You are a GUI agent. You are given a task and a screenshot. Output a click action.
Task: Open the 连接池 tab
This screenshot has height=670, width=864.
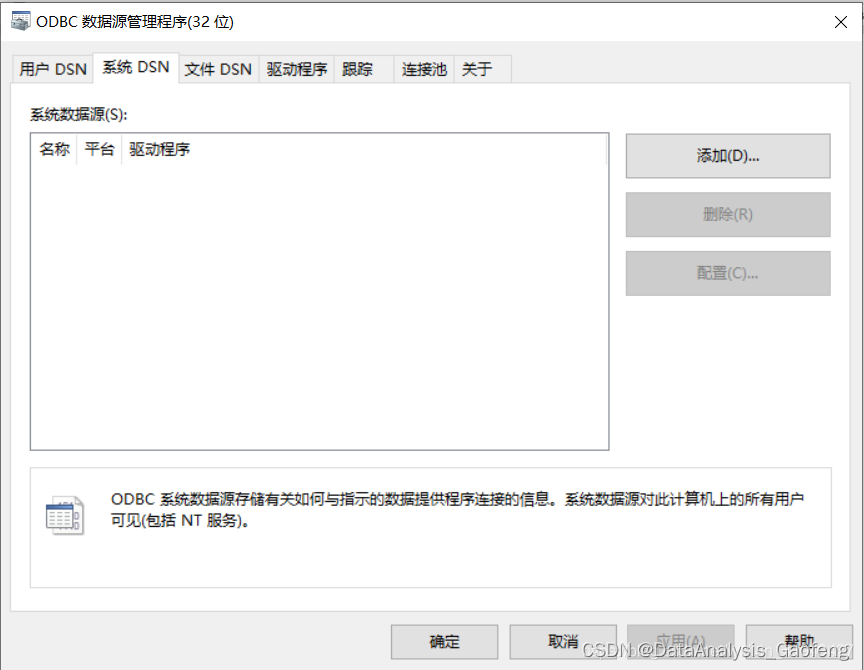pyautogui.click(x=424, y=69)
